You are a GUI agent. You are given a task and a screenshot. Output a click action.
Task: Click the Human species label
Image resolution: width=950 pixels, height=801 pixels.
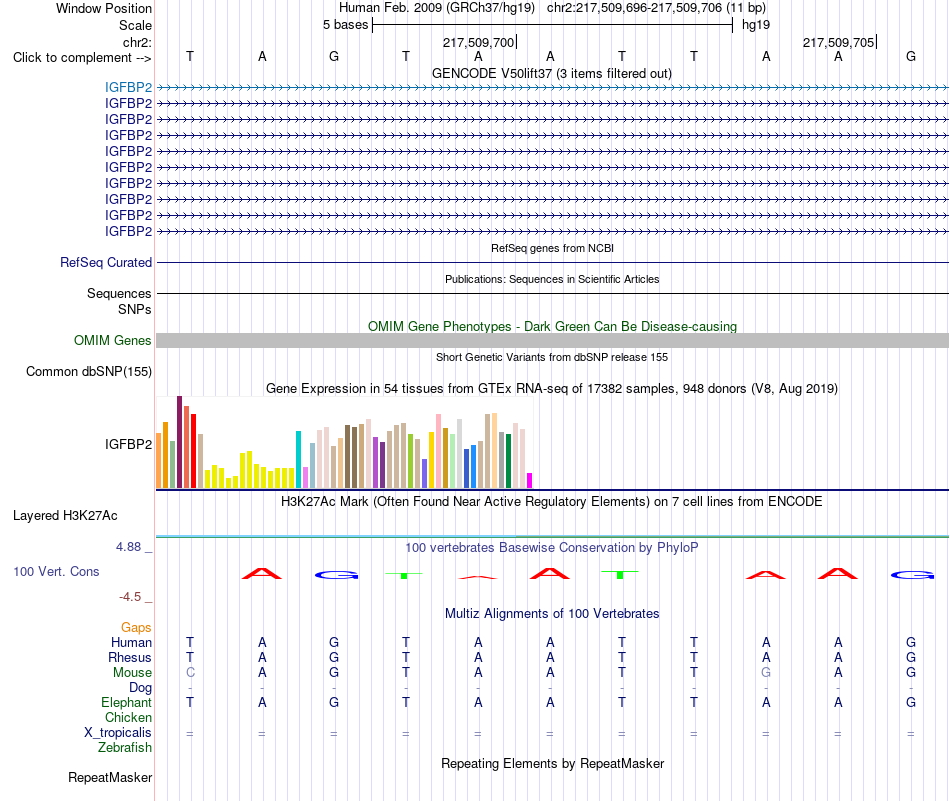(x=131, y=642)
